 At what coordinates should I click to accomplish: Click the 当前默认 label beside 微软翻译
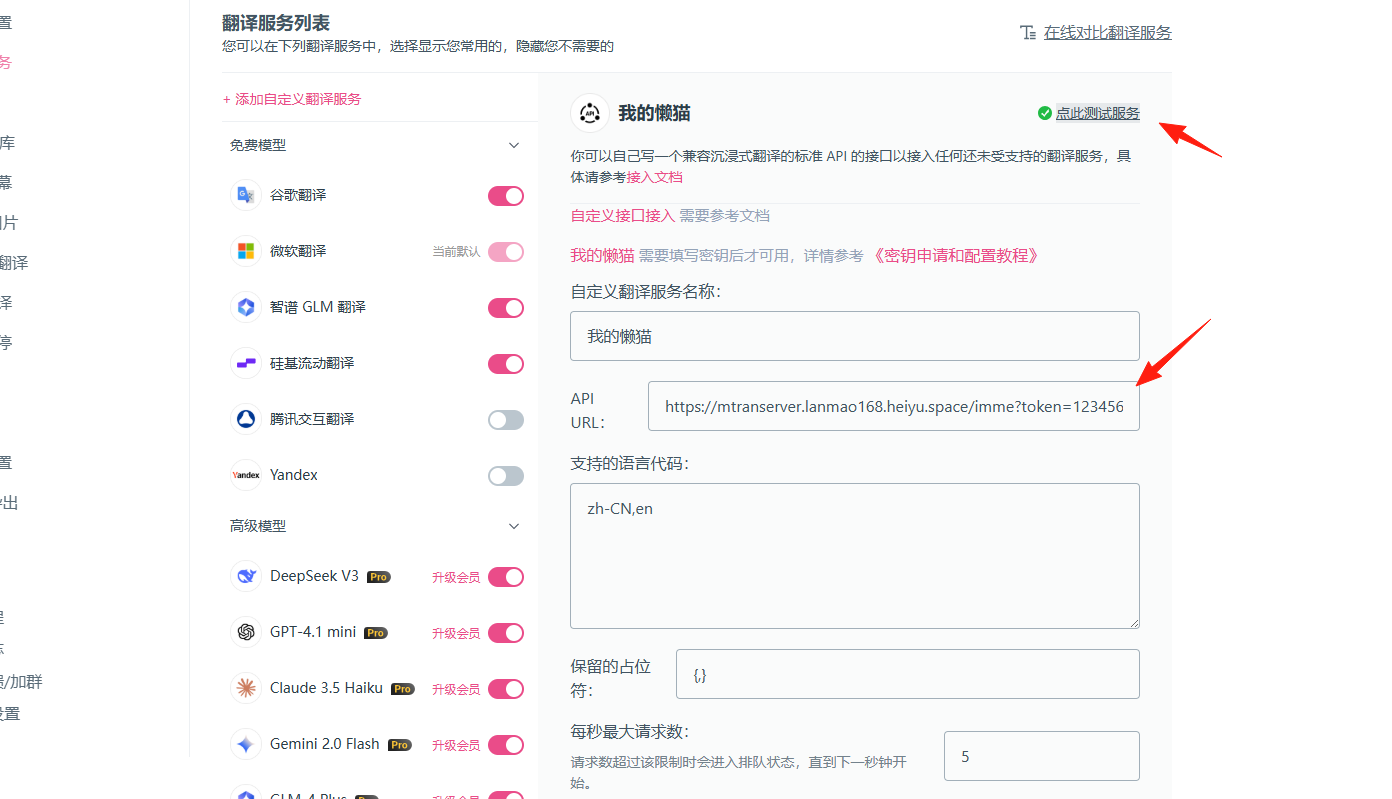(456, 252)
